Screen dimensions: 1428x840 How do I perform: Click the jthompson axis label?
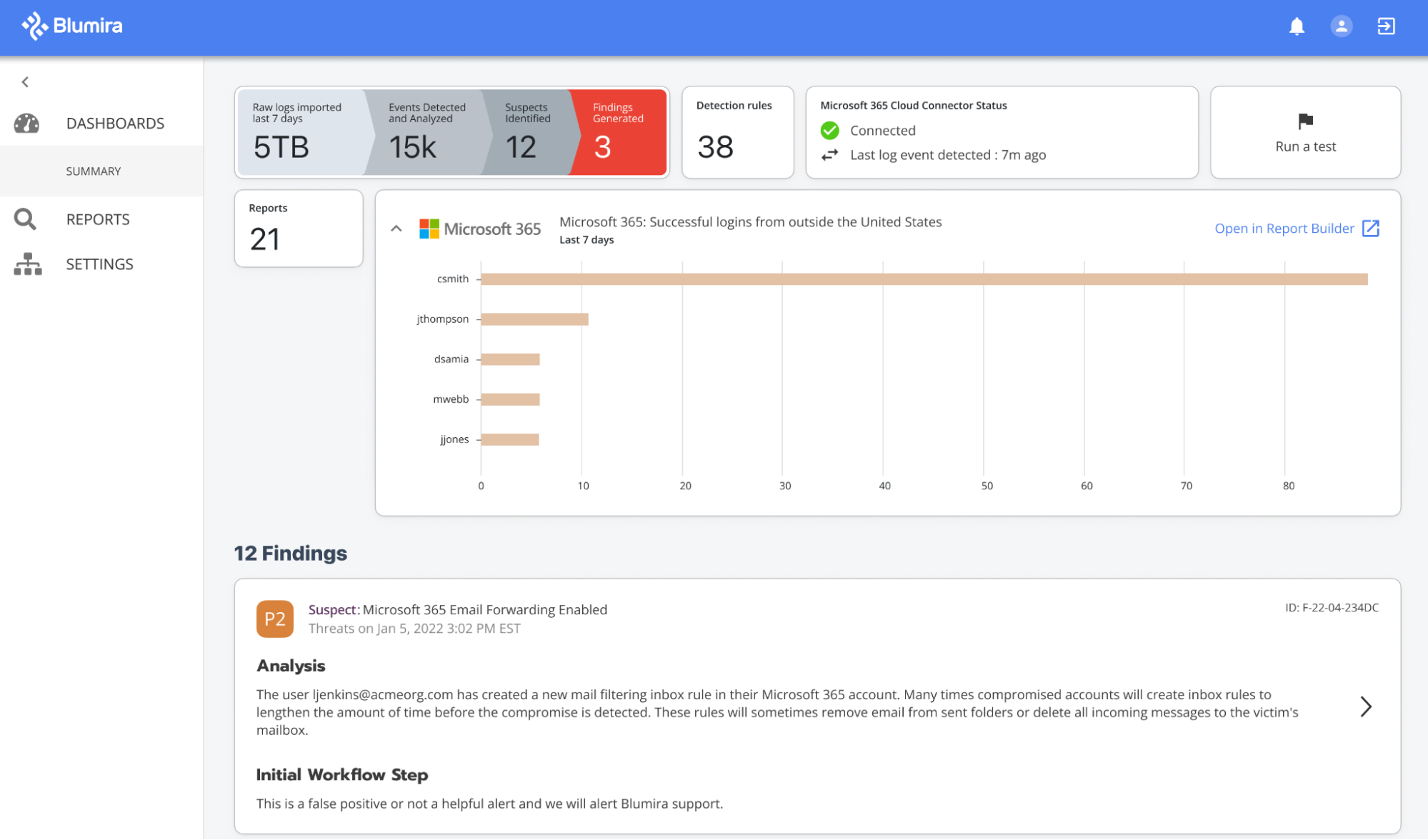coord(443,319)
